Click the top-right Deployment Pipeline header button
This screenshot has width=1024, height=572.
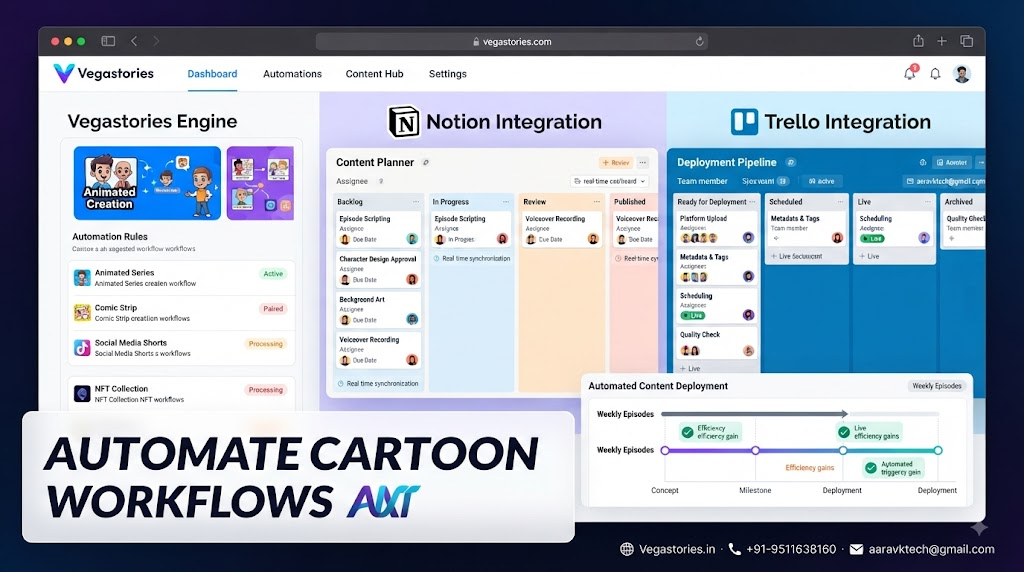coord(952,162)
